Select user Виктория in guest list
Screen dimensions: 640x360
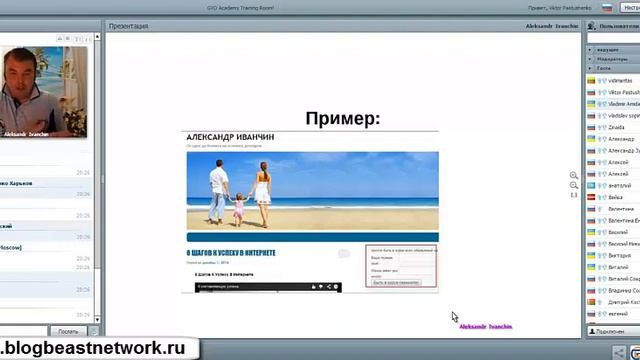point(620,256)
